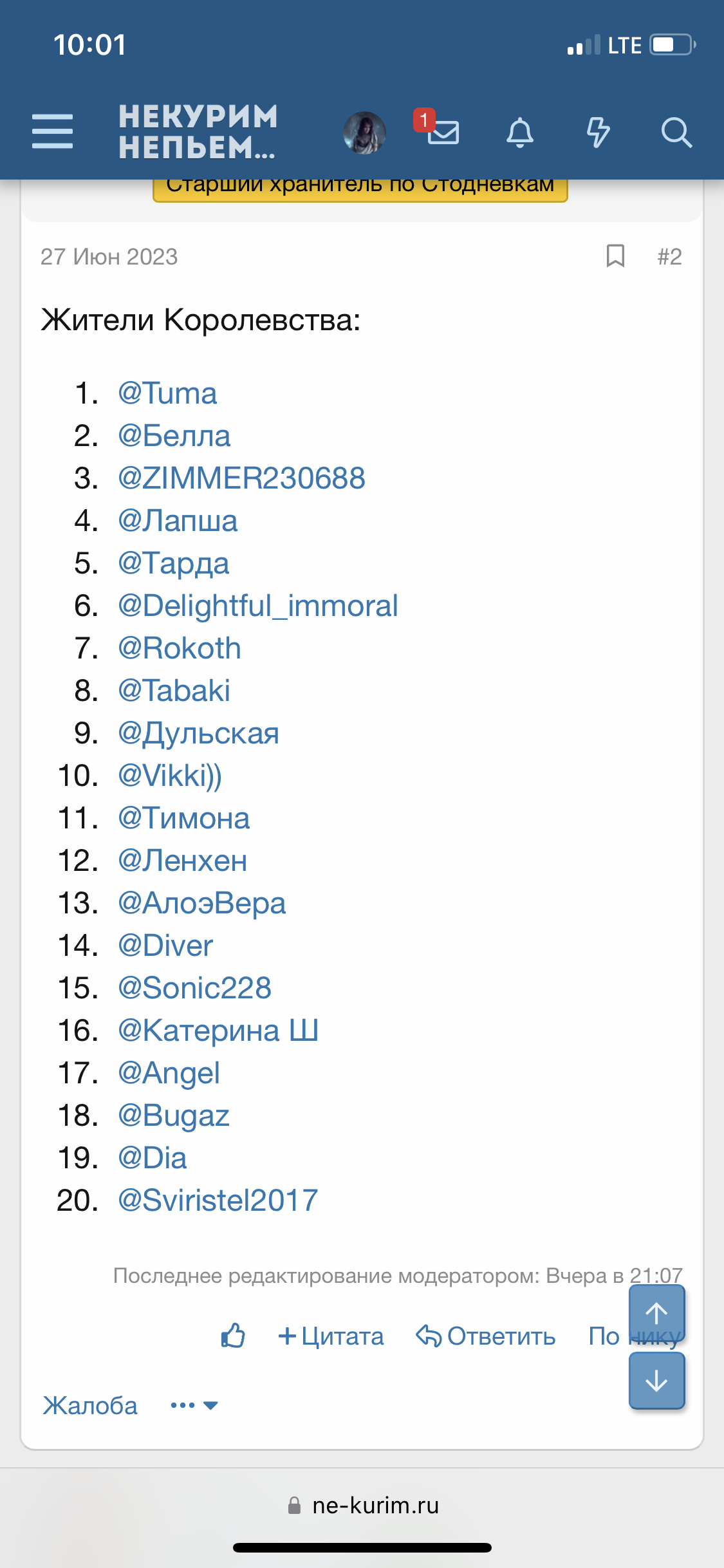Open the user profile avatar
Screen dimensions: 724x1568
pos(364,133)
